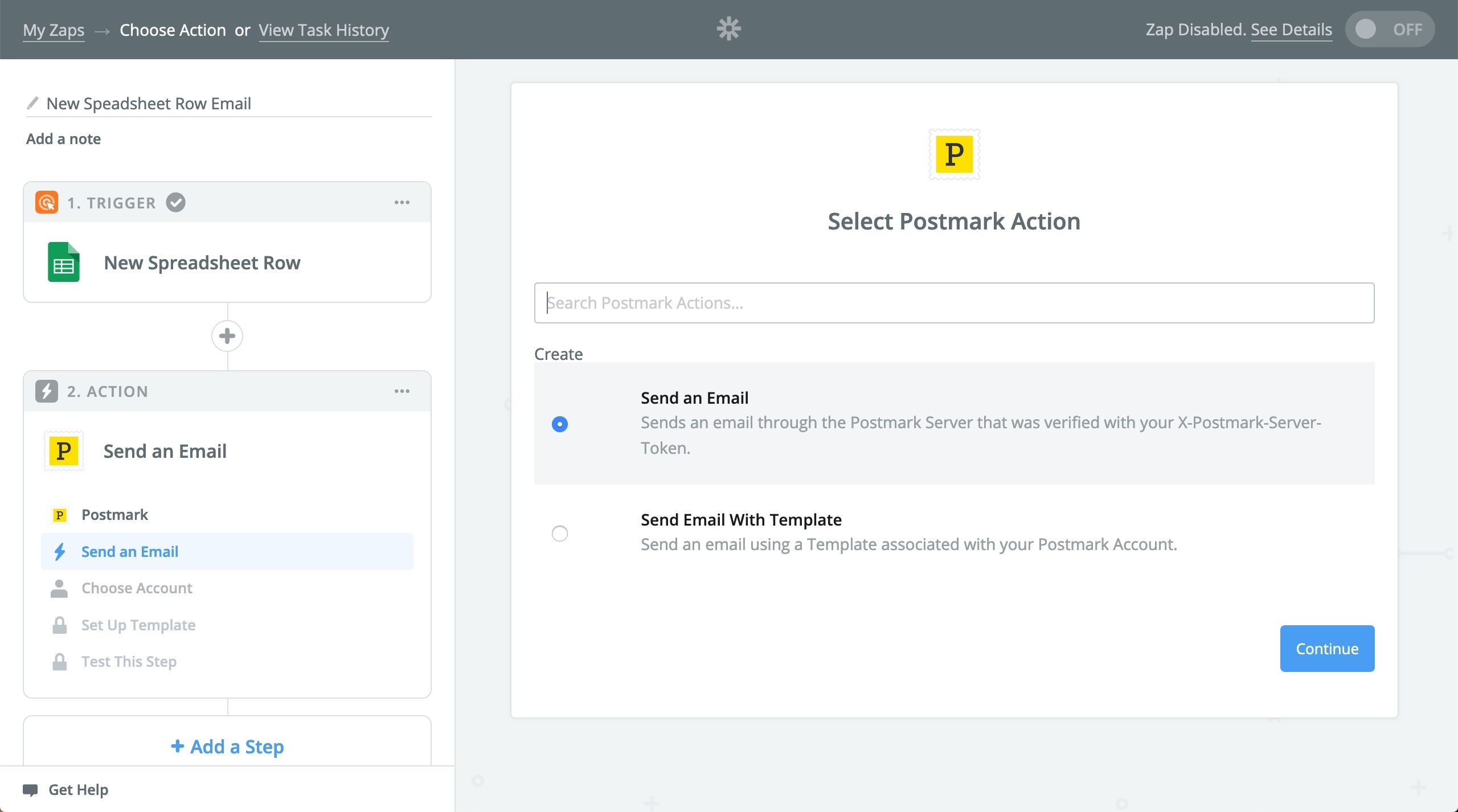The height and width of the screenshot is (812, 1458).
Task: Click the Postmark logo above Select Postmark Action
Action: pos(955,154)
